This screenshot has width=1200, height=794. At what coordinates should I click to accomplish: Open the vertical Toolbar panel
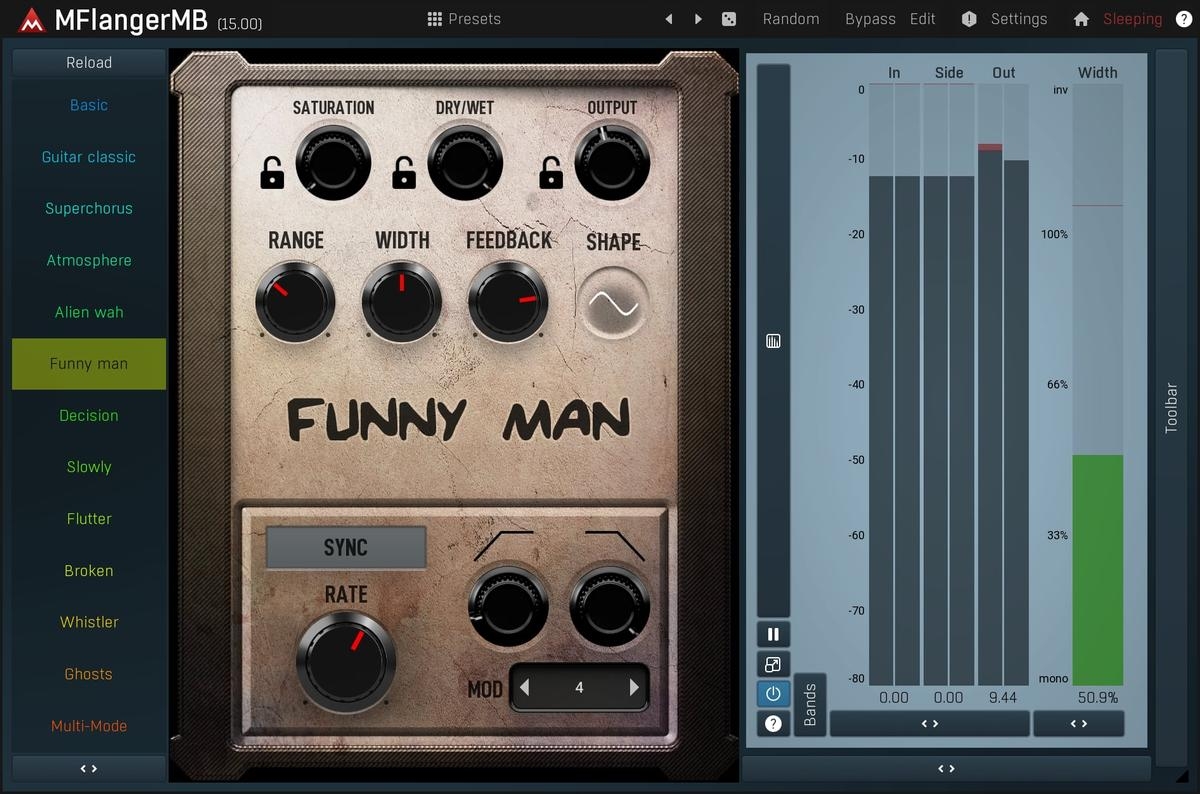pos(1171,408)
